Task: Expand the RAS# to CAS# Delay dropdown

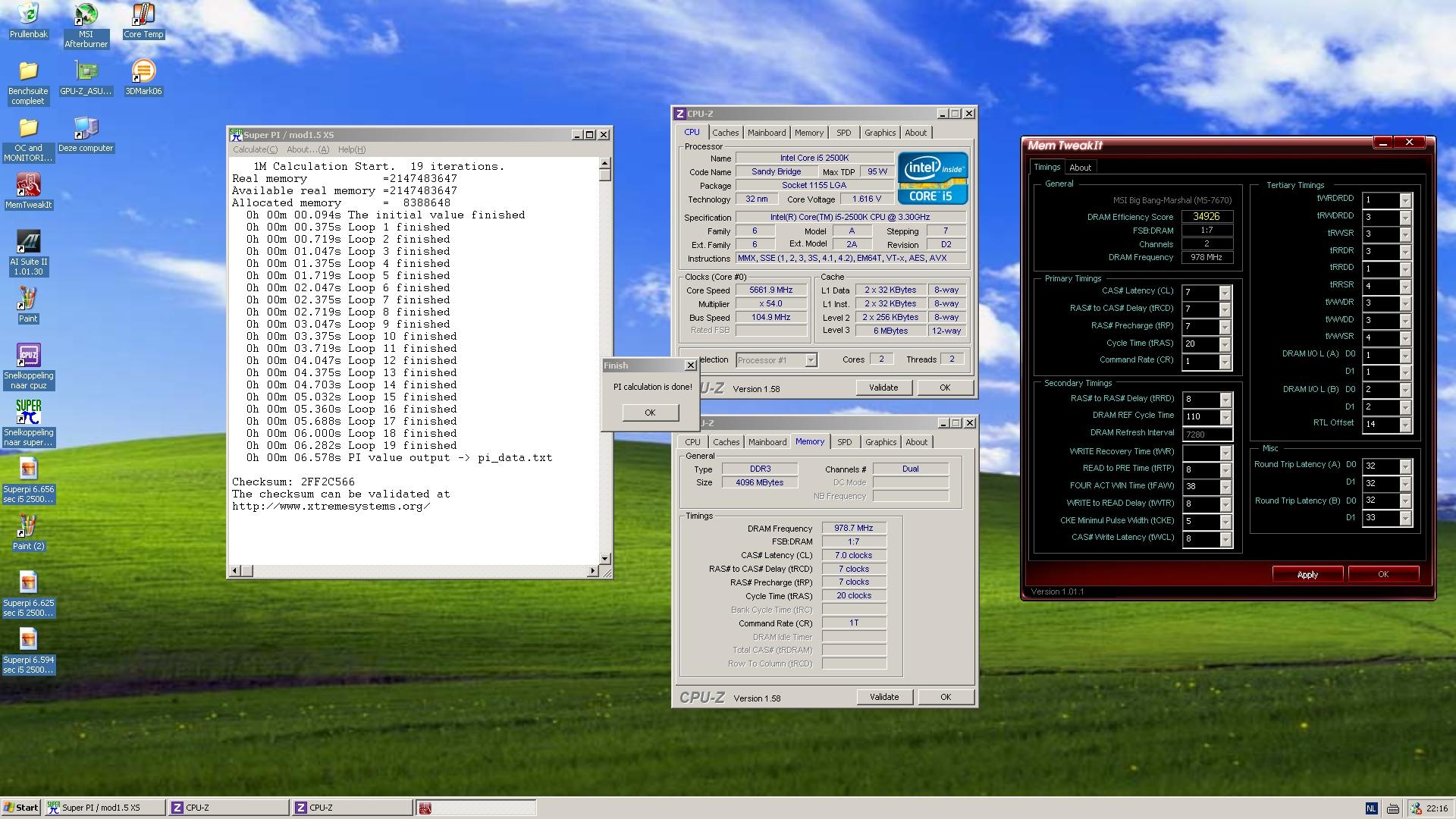Action: click(x=1225, y=309)
